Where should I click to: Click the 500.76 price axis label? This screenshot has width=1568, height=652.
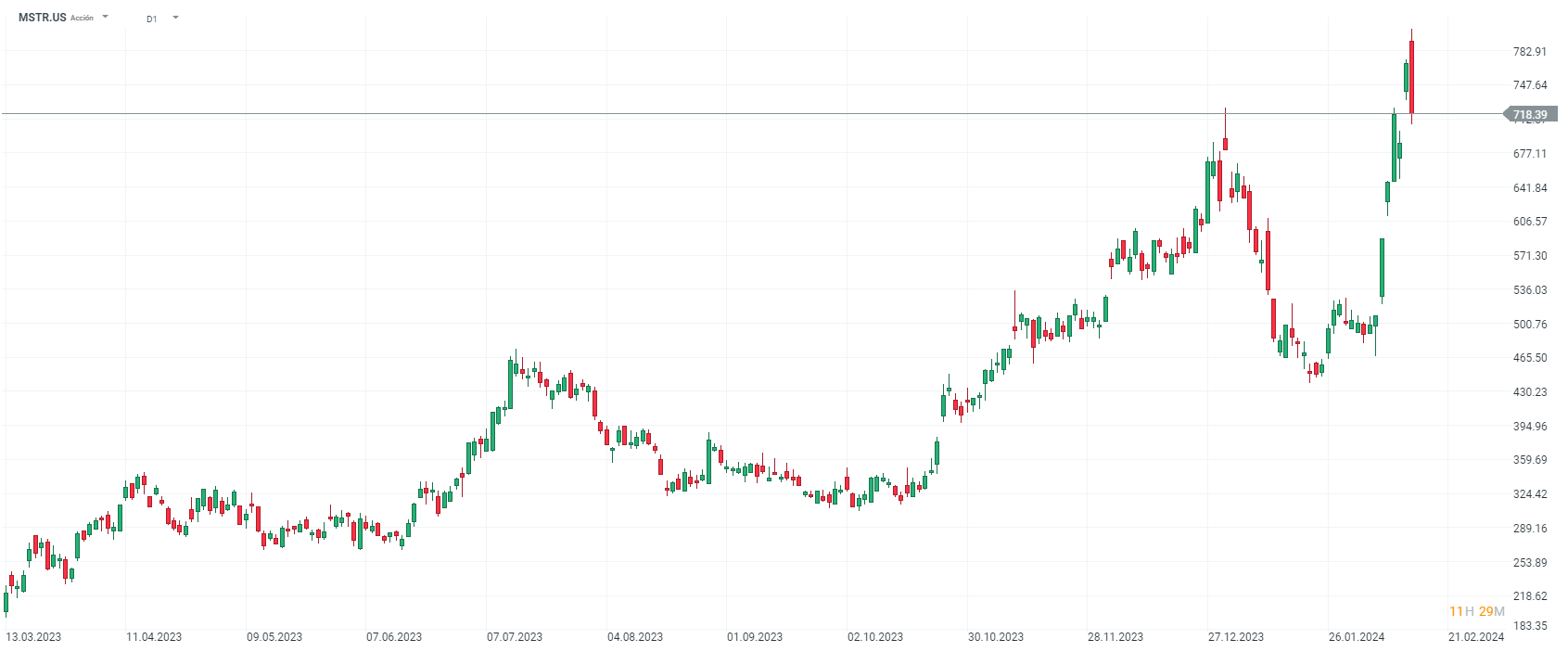click(1530, 325)
